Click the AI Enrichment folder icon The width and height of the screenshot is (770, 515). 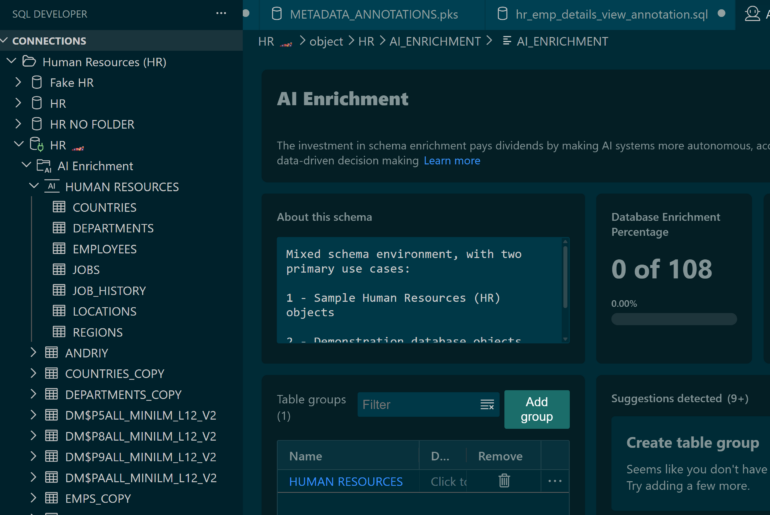point(44,166)
